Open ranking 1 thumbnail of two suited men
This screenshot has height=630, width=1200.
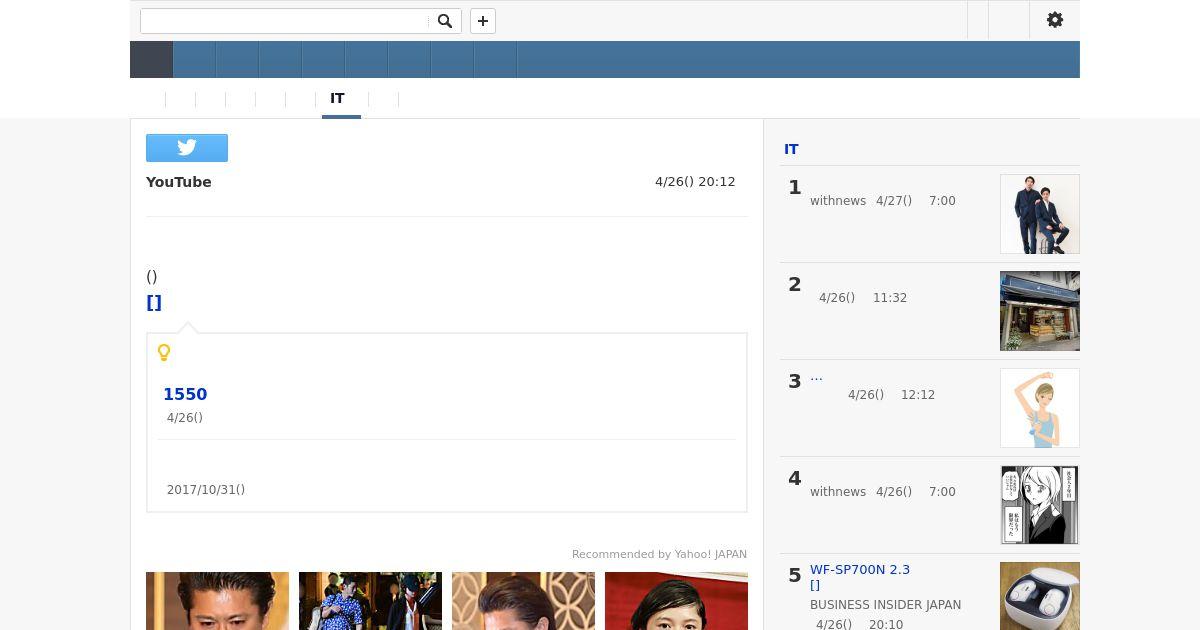tap(1040, 214)
